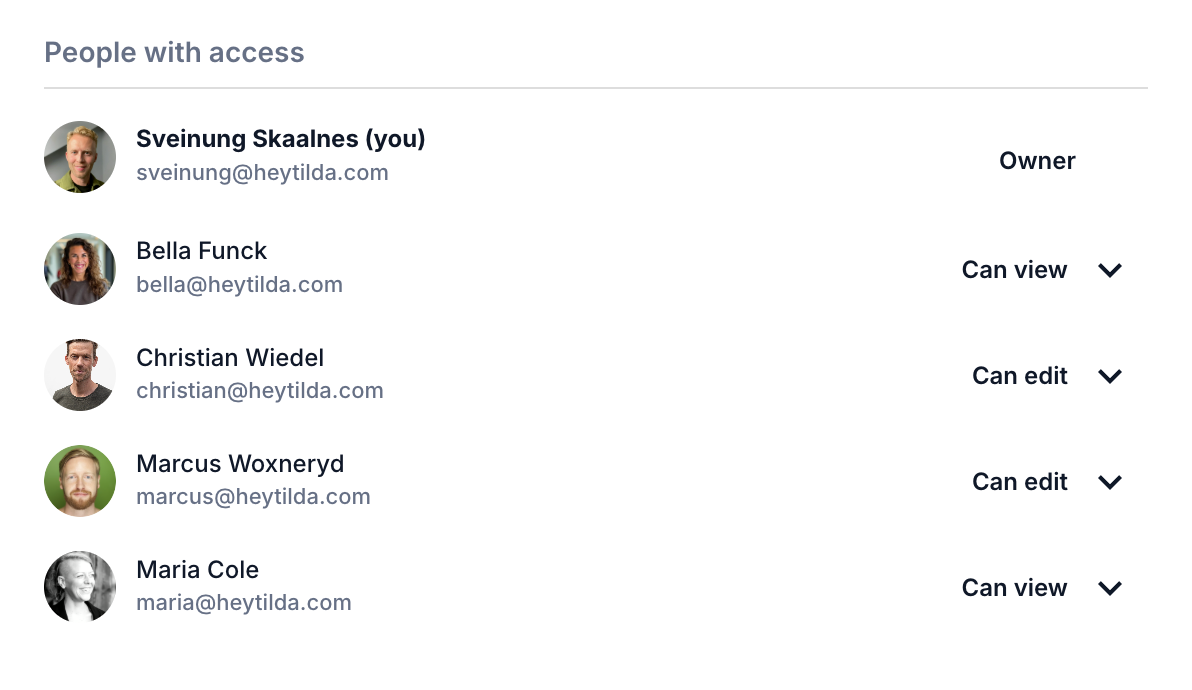Click the email marcus@heytilda.com

(x=253, y=497)
